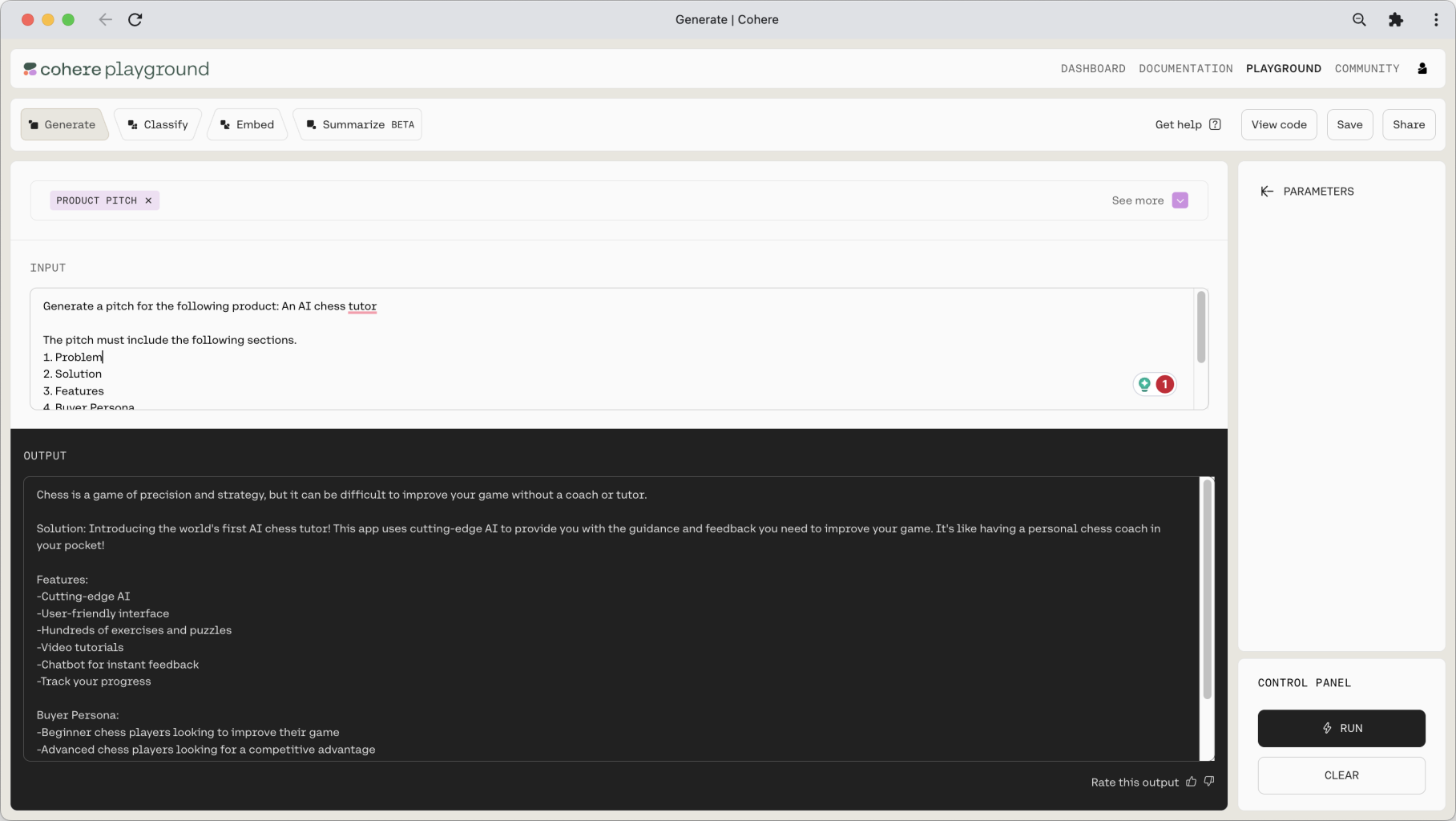Click the browser search magnifier icon
Screen dimensions: 1456x821
click(x=1359, y=20)
